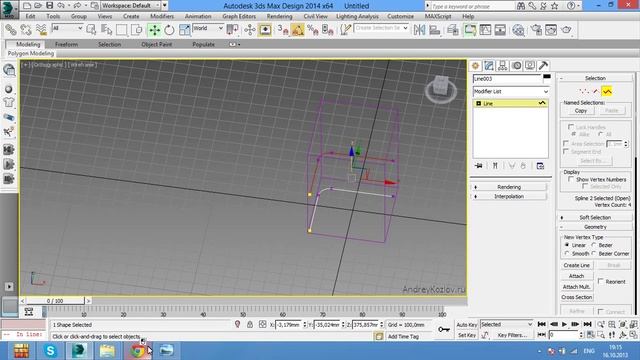Open the Modifier List dropdown
Image resolution: width=640 pixels, height=360 pixels.
pyautogui.click(x=511, y=91)
